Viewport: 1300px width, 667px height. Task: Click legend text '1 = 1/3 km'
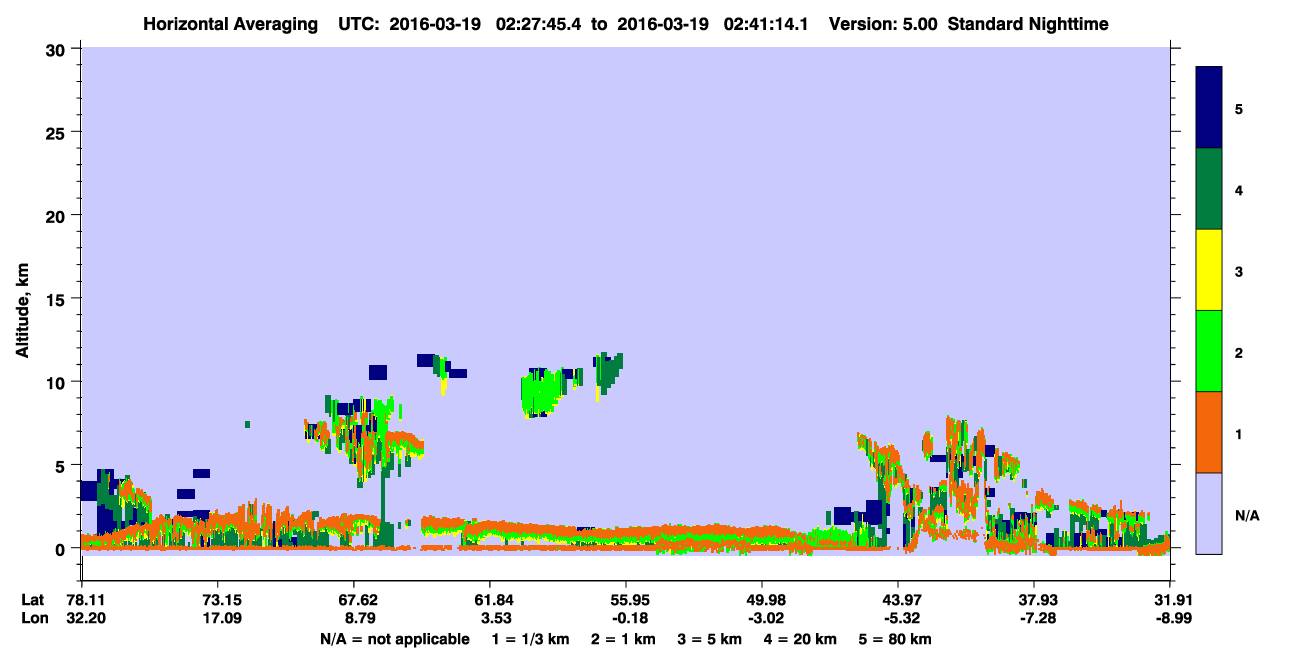[x=530, y=639]
